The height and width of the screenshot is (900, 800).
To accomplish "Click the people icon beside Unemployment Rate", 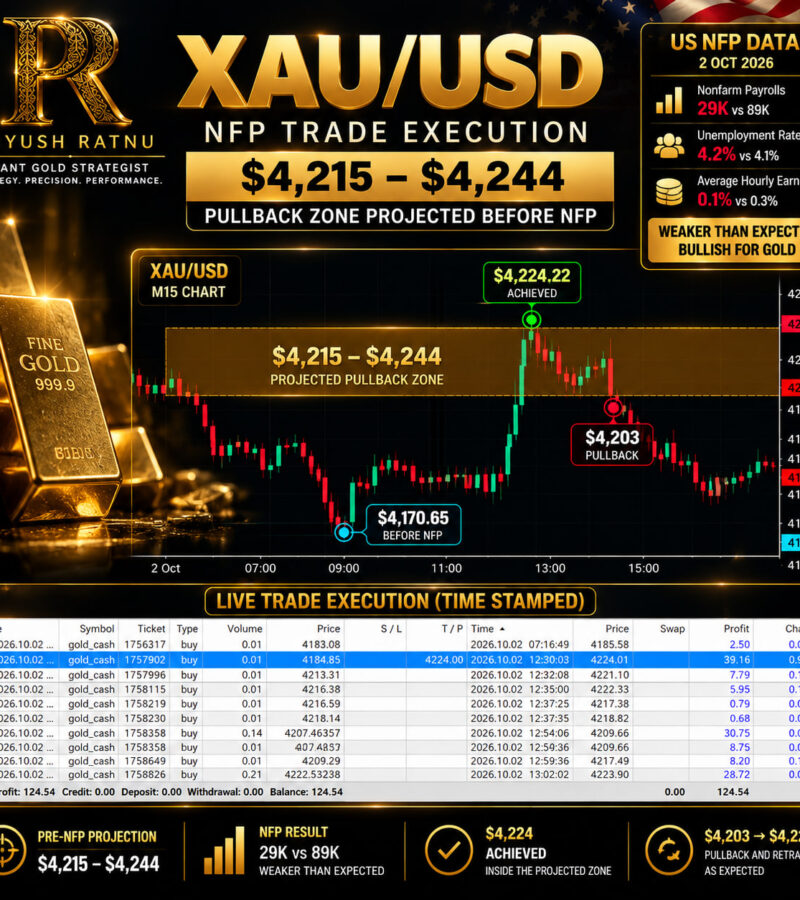I will pos(669,146).
